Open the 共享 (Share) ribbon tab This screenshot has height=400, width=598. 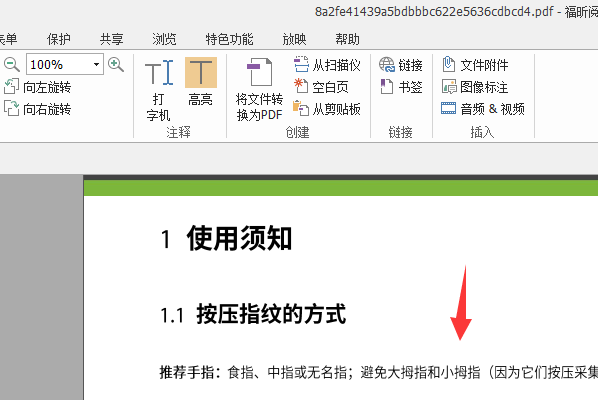coord(112,39)
